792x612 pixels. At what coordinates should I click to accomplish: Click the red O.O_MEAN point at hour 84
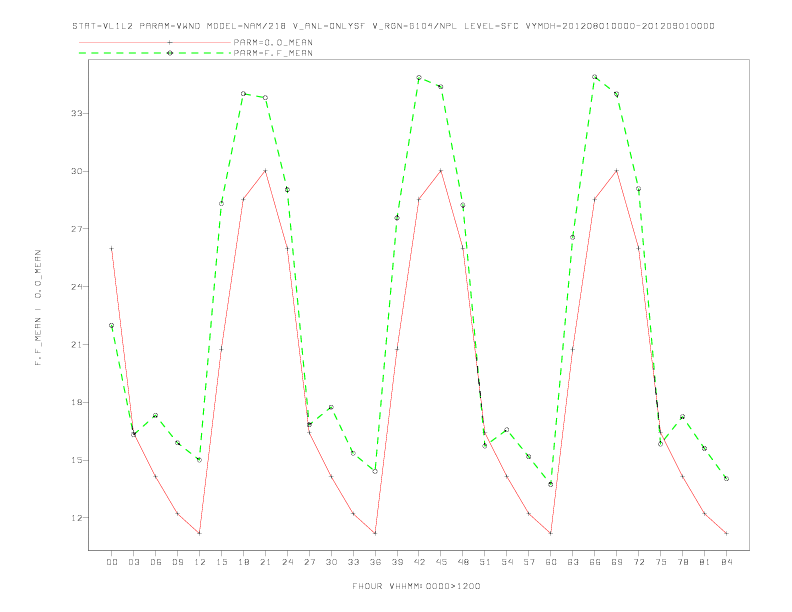coord(726,533)
